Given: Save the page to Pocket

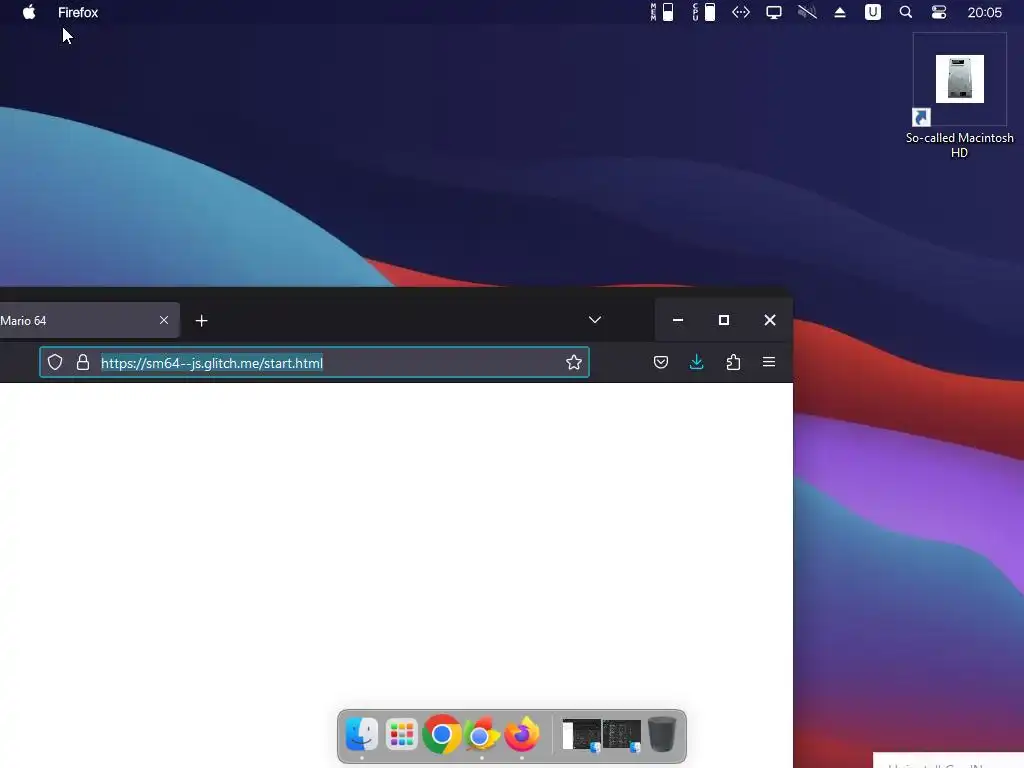Looking at the screenshot, I should 661,362.
